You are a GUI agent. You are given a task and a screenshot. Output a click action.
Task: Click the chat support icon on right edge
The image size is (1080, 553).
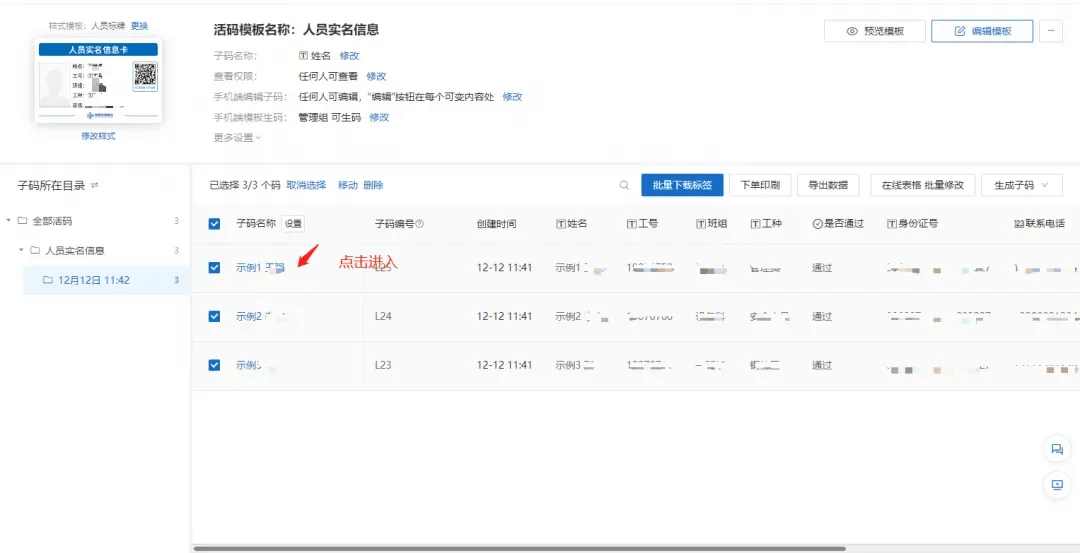1056,449
